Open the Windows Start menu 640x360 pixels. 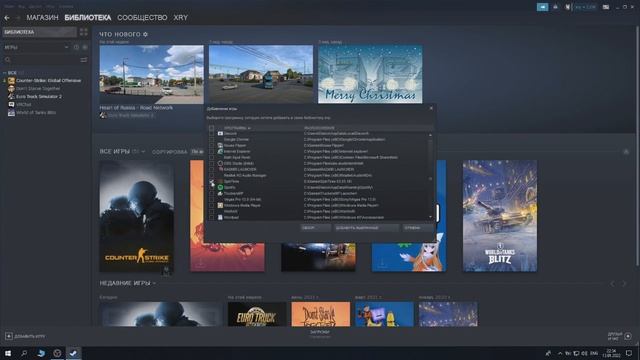point(8,353)
